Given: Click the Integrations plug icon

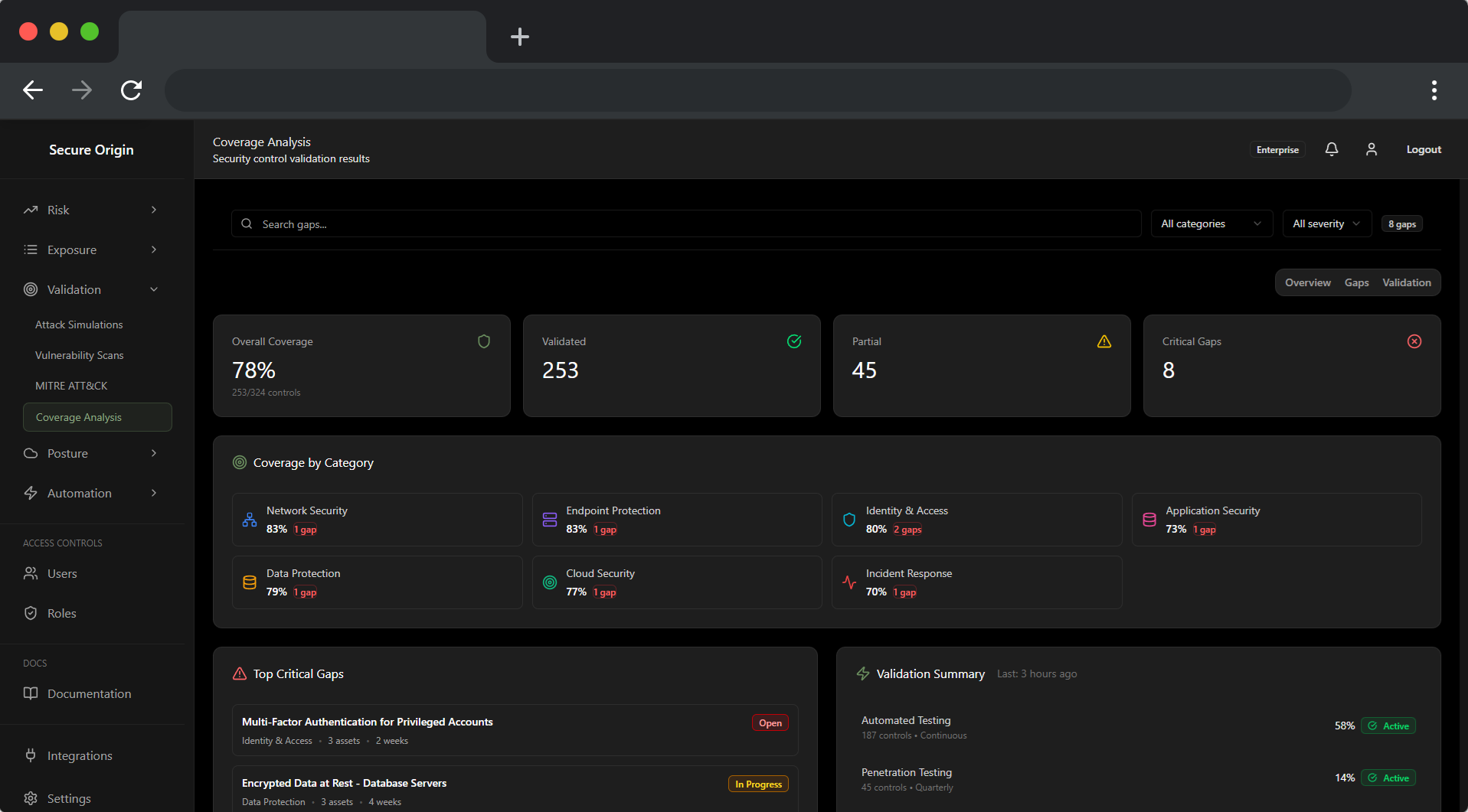Looking at the screenshot, I should [x=31, y=755].
